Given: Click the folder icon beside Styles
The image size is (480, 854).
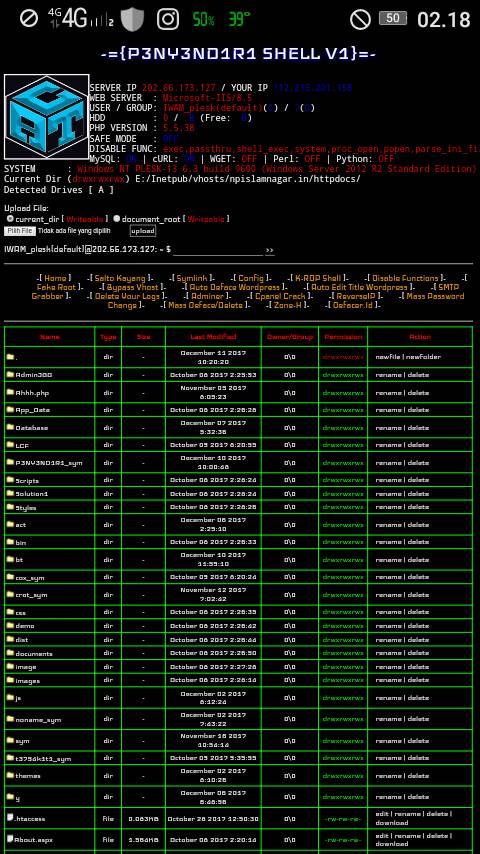Looking at the screenshot, I should pos(10,507).
